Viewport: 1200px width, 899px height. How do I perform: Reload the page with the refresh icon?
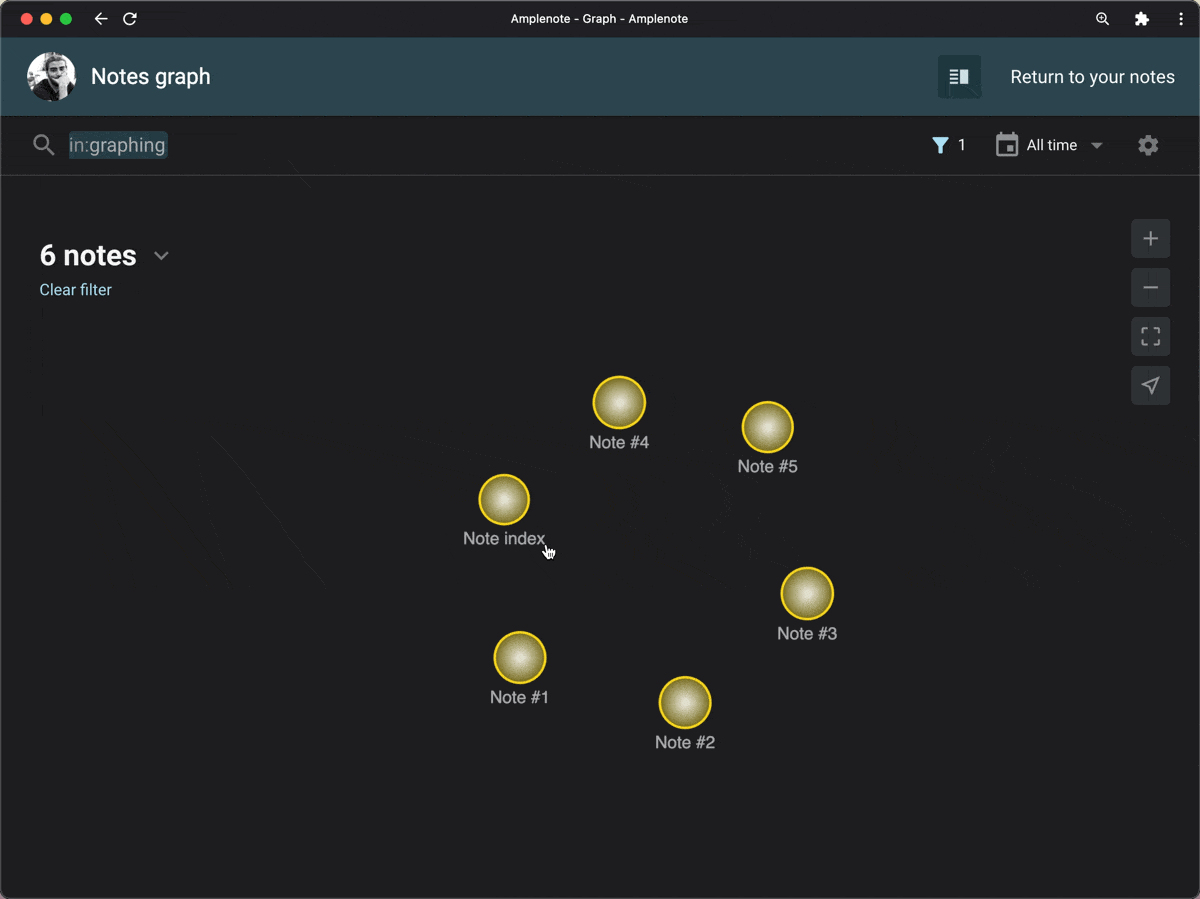[x=130, y=19]
